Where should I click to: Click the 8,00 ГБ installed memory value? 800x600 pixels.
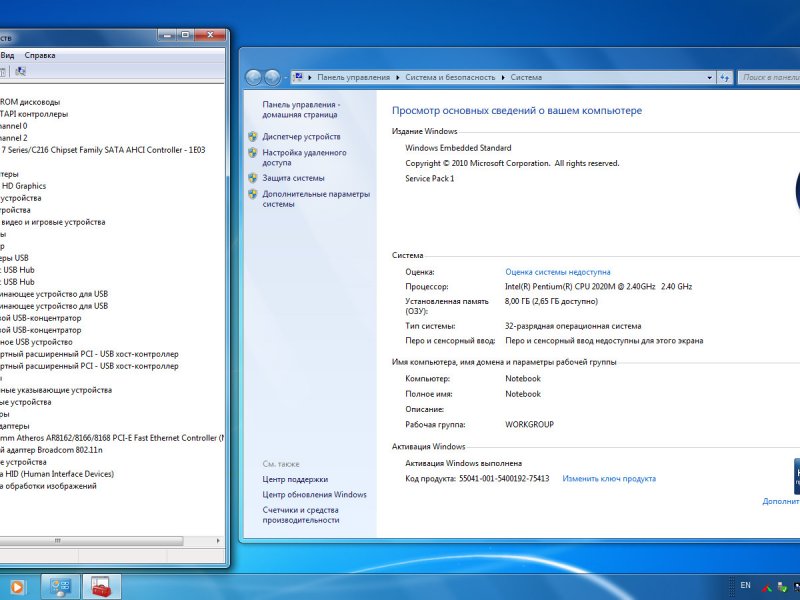tap(551, 302)
